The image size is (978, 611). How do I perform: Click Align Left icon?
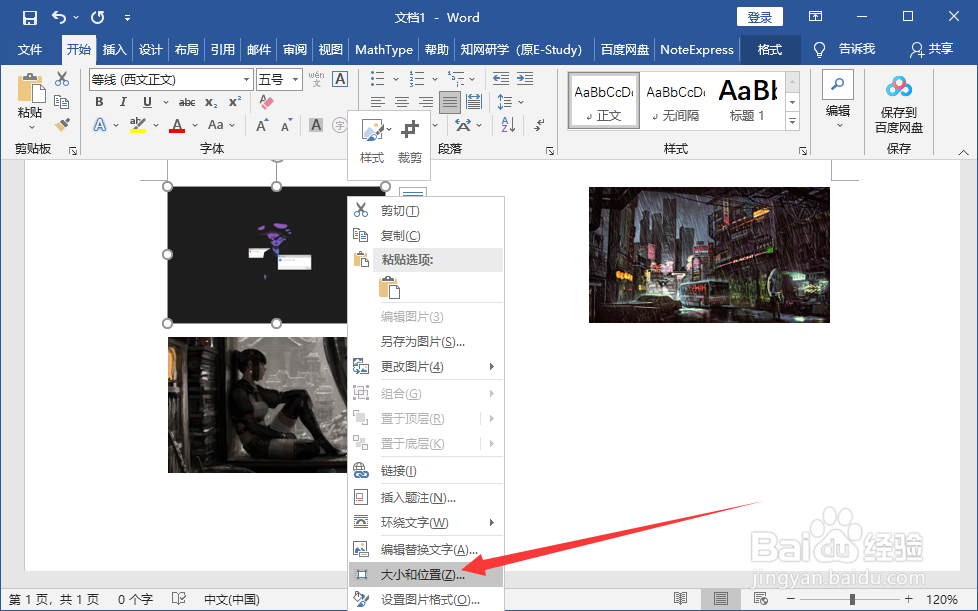point(377,102)
